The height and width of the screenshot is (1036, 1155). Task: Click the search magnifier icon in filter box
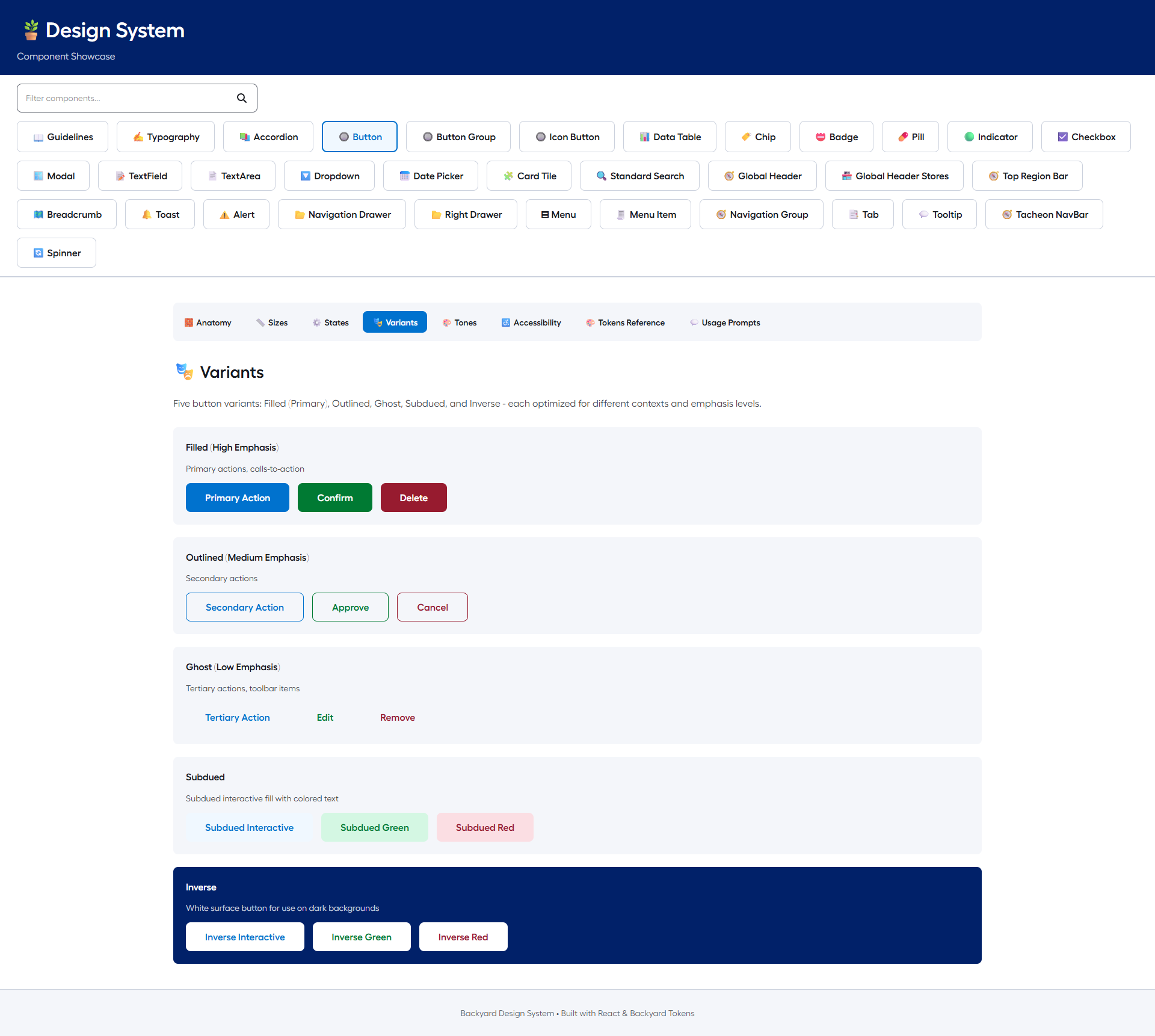242,98
